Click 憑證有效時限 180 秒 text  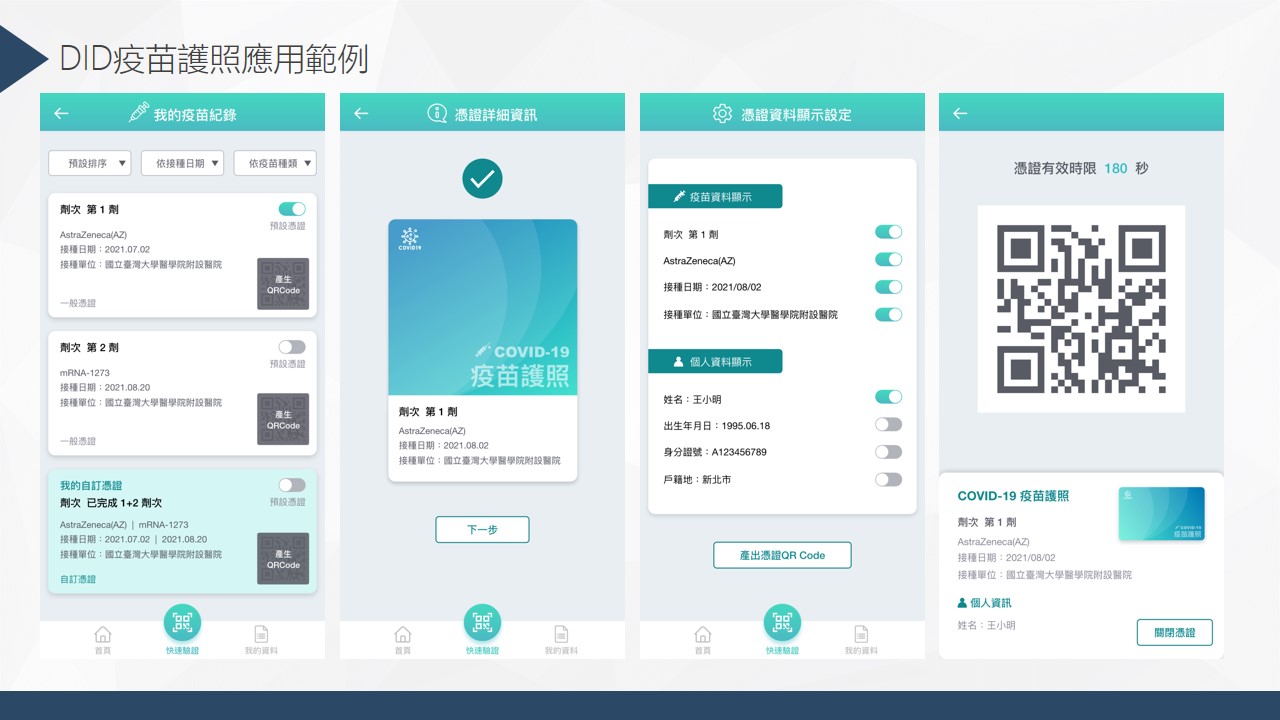(x=1081, y=168)
